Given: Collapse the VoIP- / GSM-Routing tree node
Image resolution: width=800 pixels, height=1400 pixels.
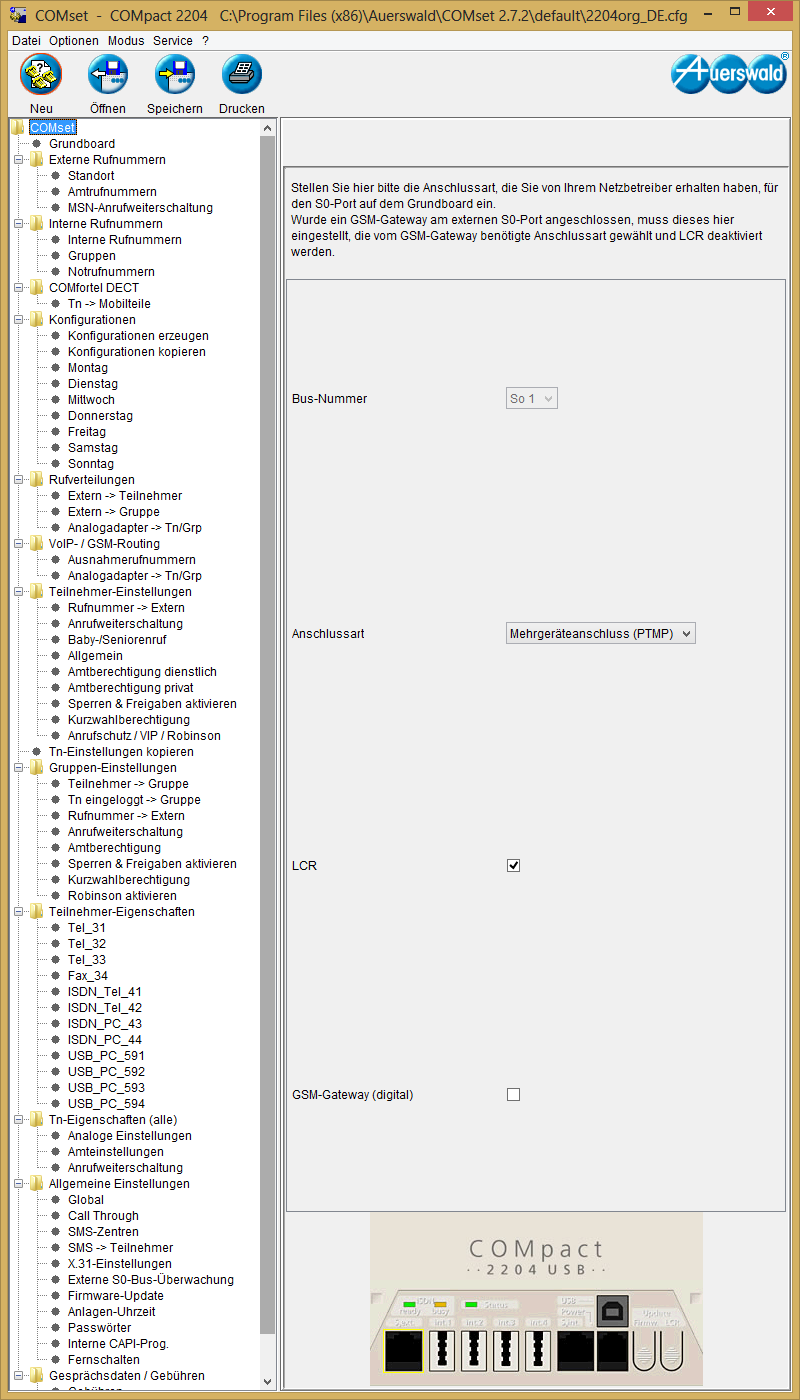Looking at the screenshot, I should [18, 544].
